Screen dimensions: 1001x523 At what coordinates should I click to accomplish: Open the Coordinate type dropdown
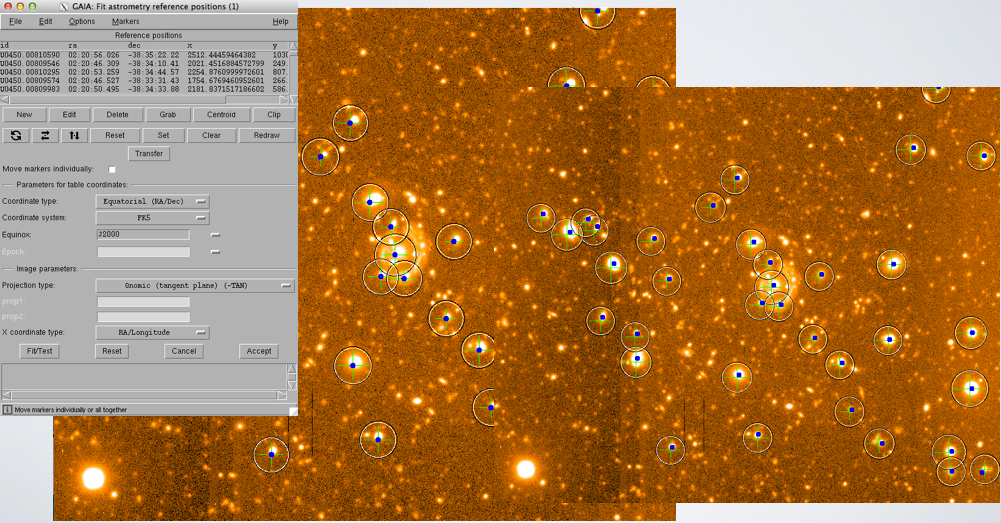152,201
